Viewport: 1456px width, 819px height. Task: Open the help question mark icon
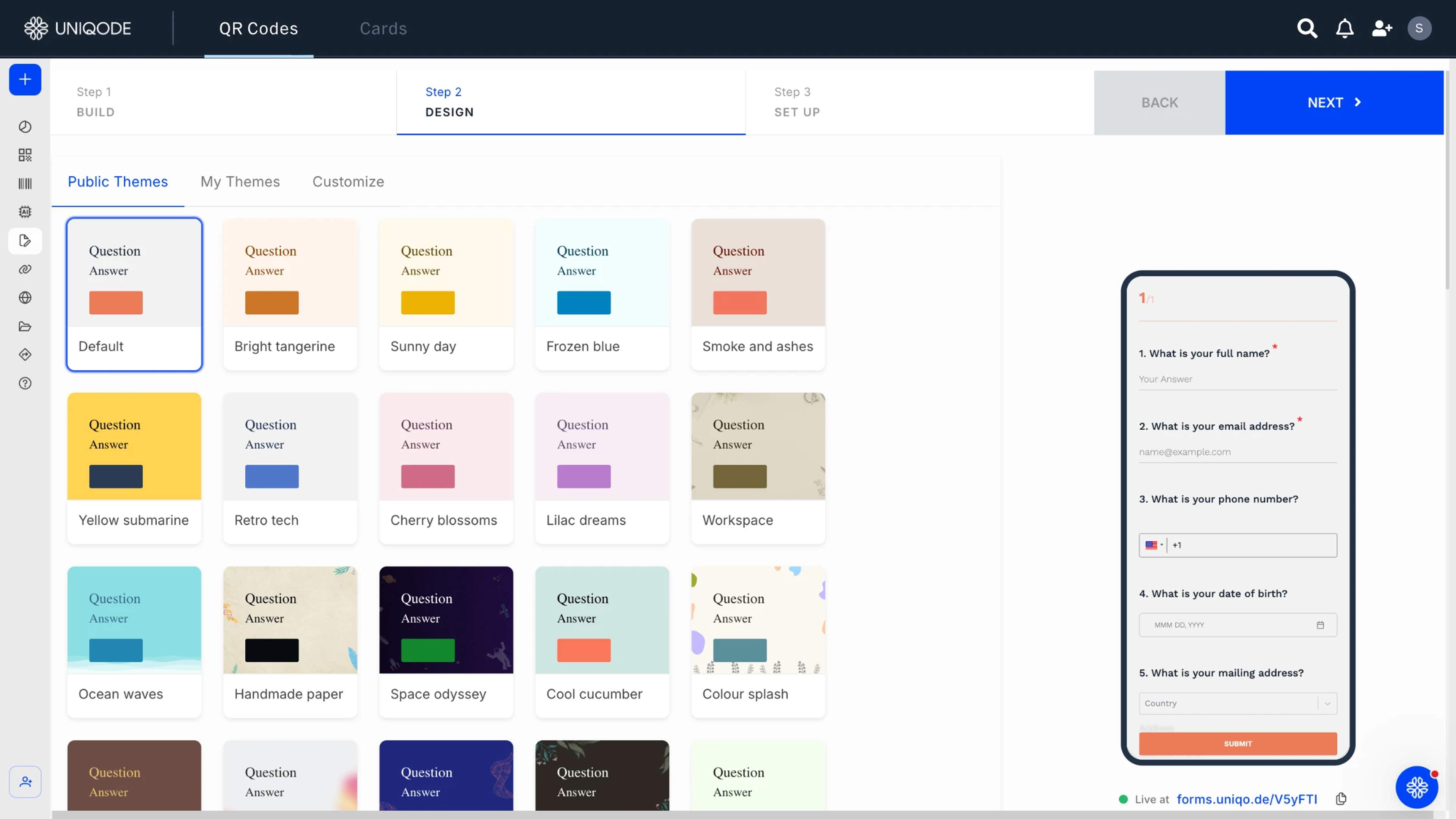[25, 383]
